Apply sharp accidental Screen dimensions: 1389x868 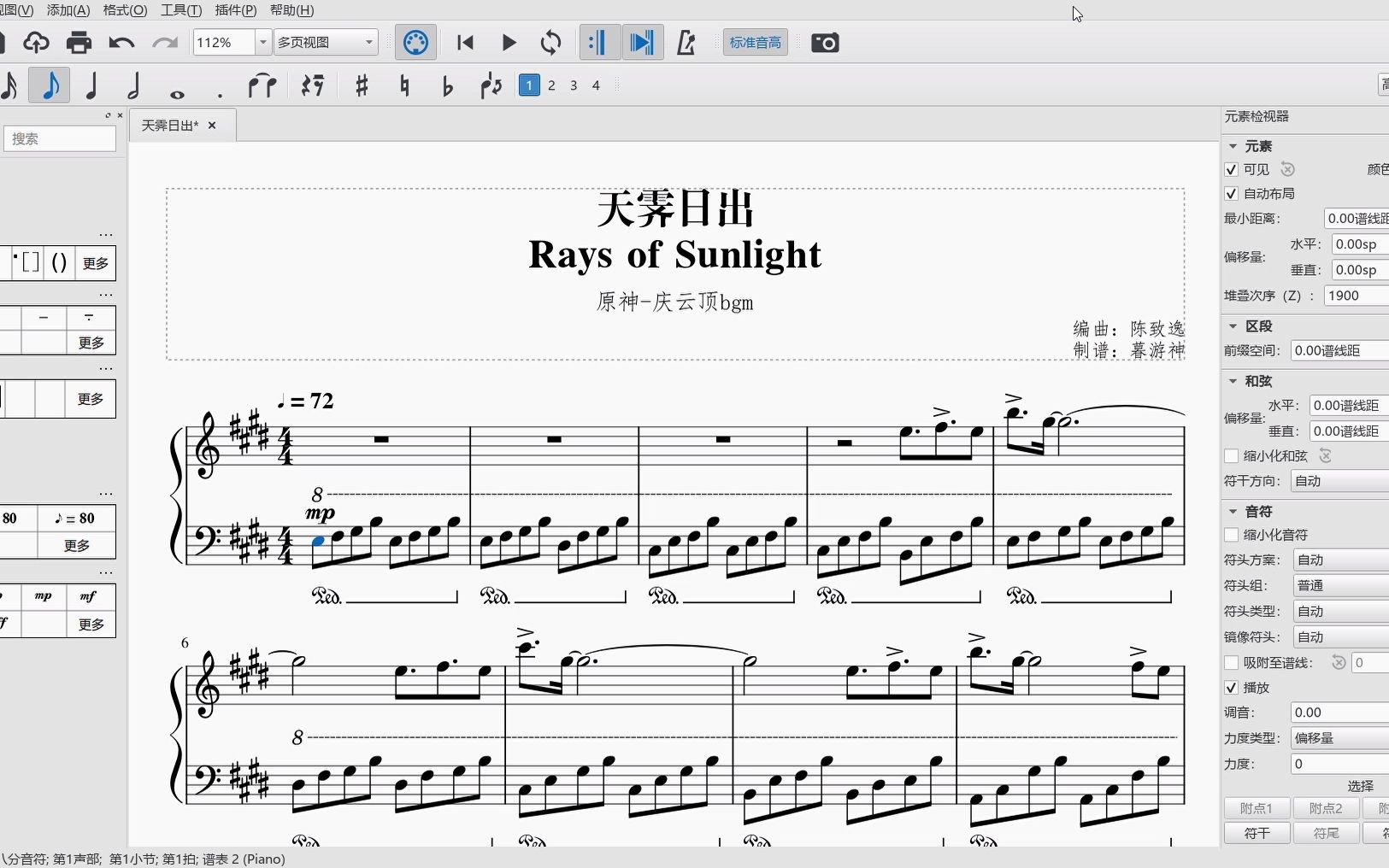pyautogui.click(x=362, y=85)
